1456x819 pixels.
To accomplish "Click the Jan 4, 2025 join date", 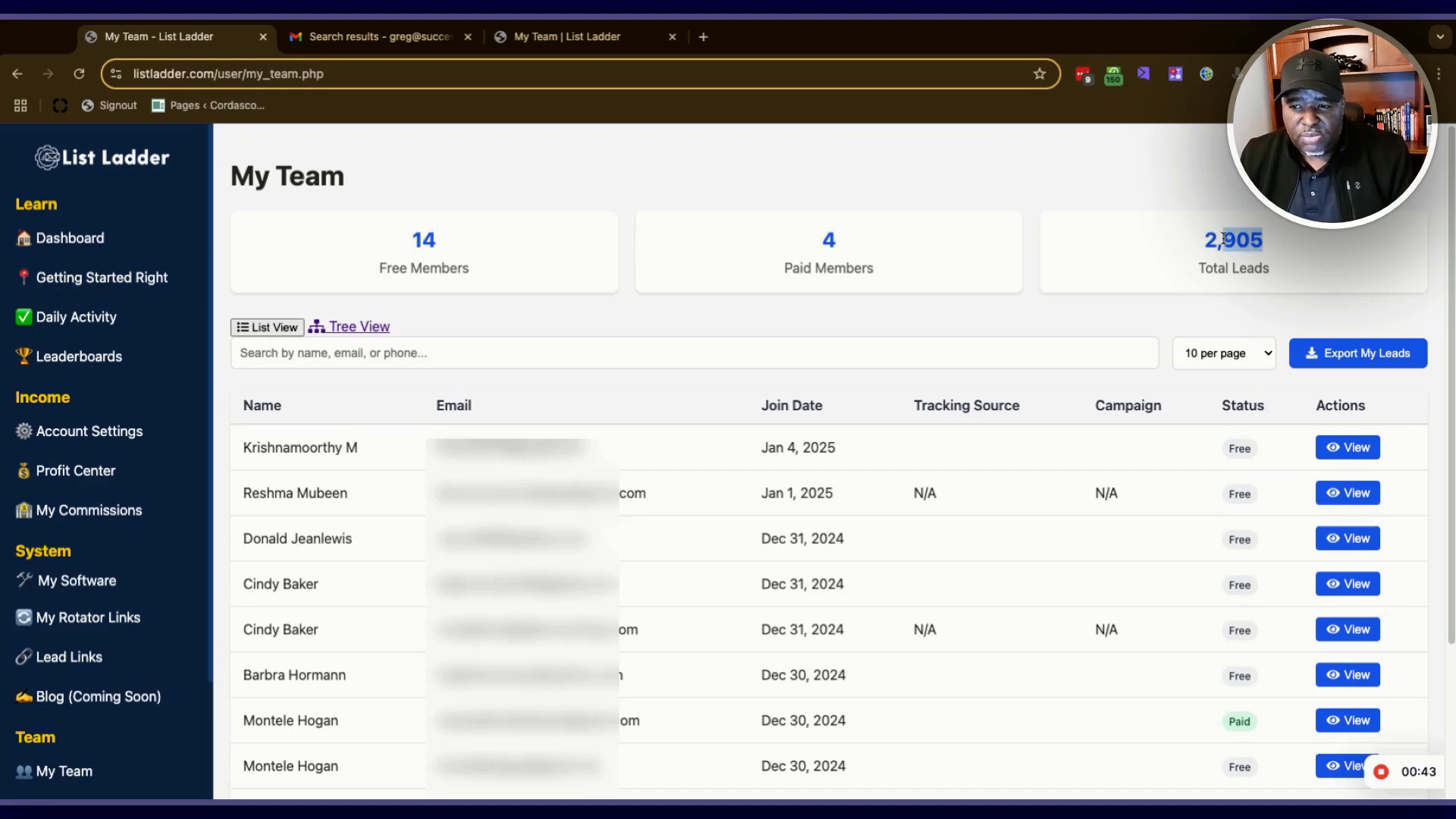I will [x=798, y=447].
